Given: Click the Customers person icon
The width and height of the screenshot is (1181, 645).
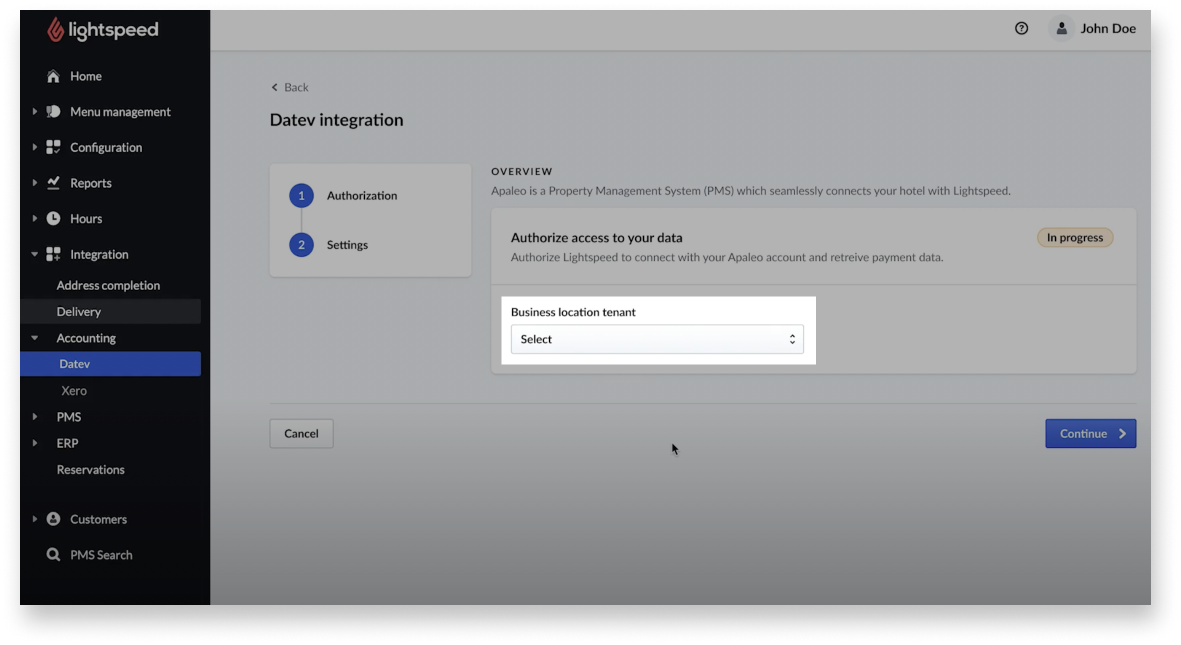Looking at the screenshot, I should (x=53, y=519).
